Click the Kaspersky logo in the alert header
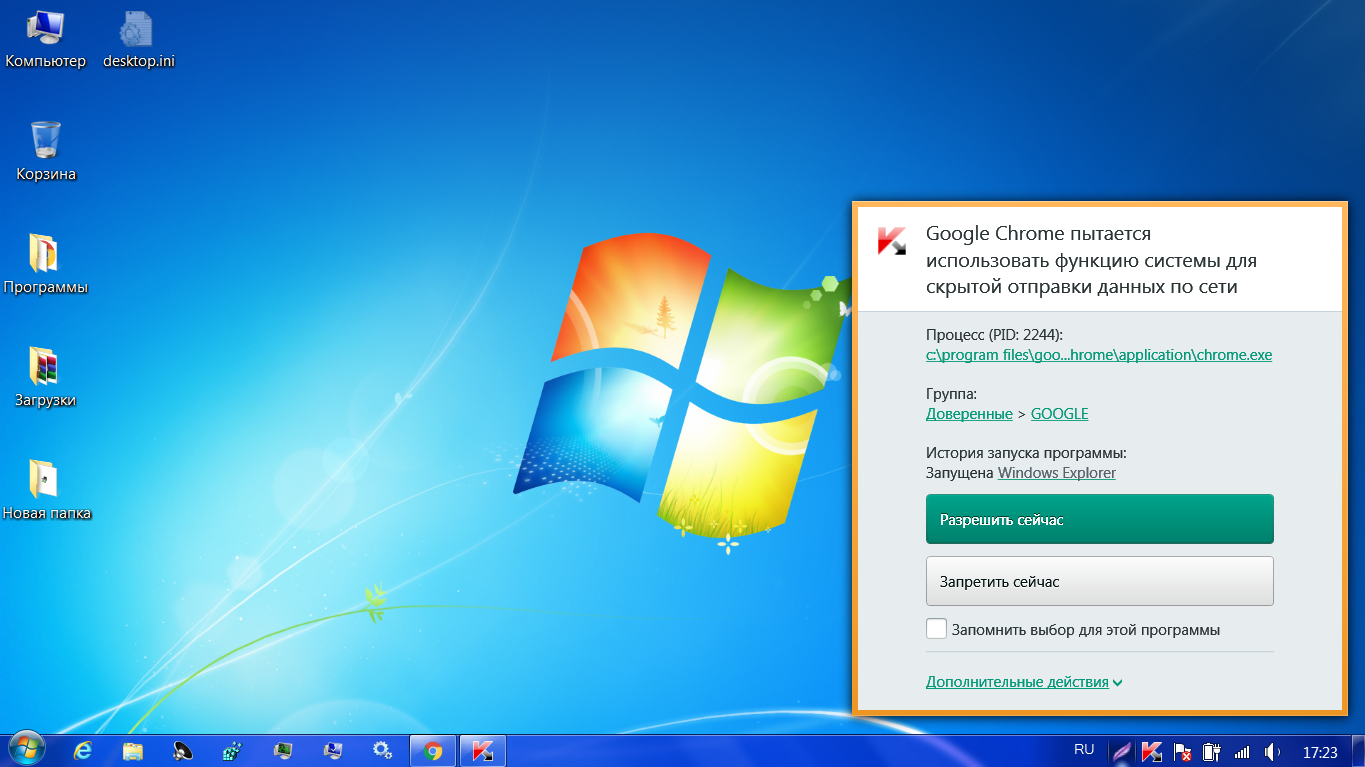The height and width of the screenshot is (767, 1365). 891,241
